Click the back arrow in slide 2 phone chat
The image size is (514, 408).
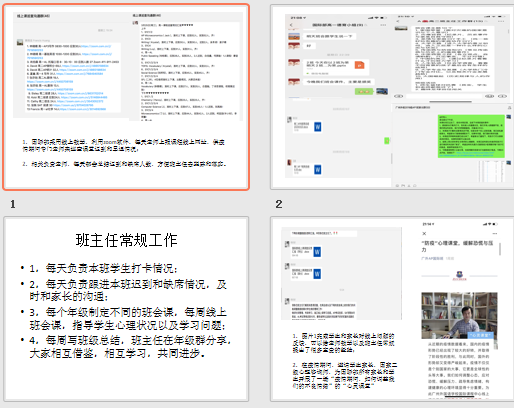[x=291, y=25]
